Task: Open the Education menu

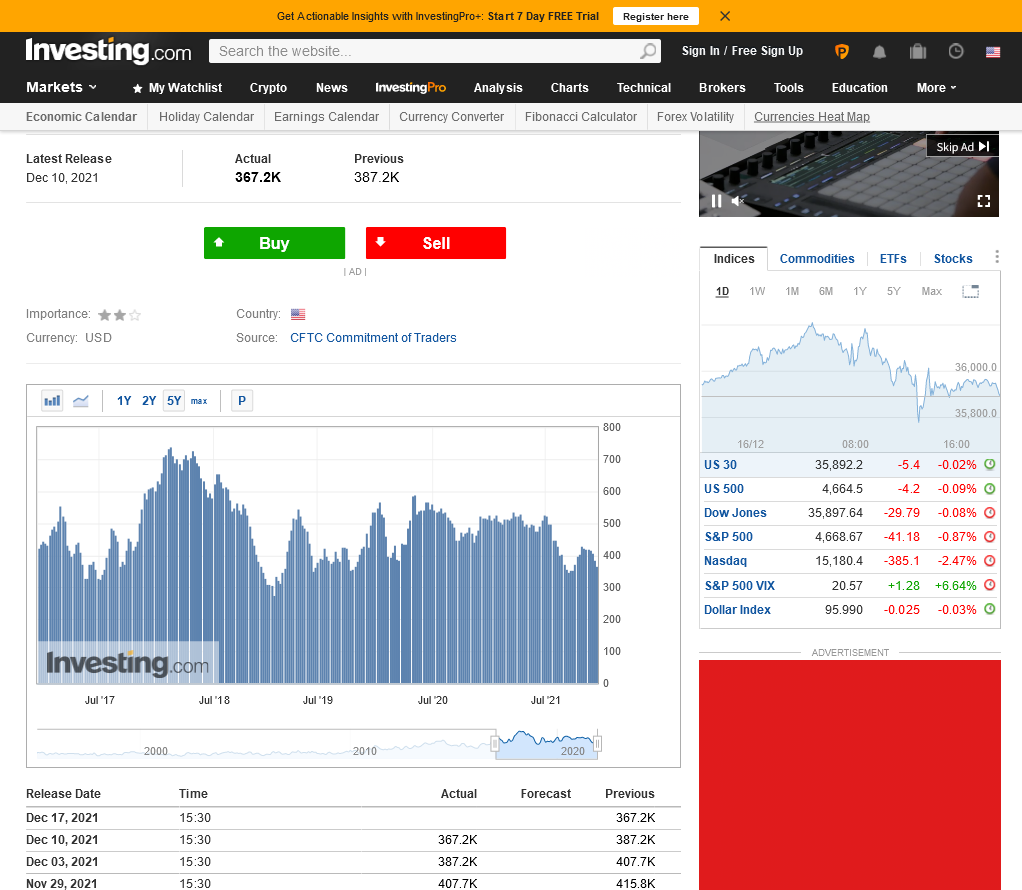Action: (x=860, y=88)
